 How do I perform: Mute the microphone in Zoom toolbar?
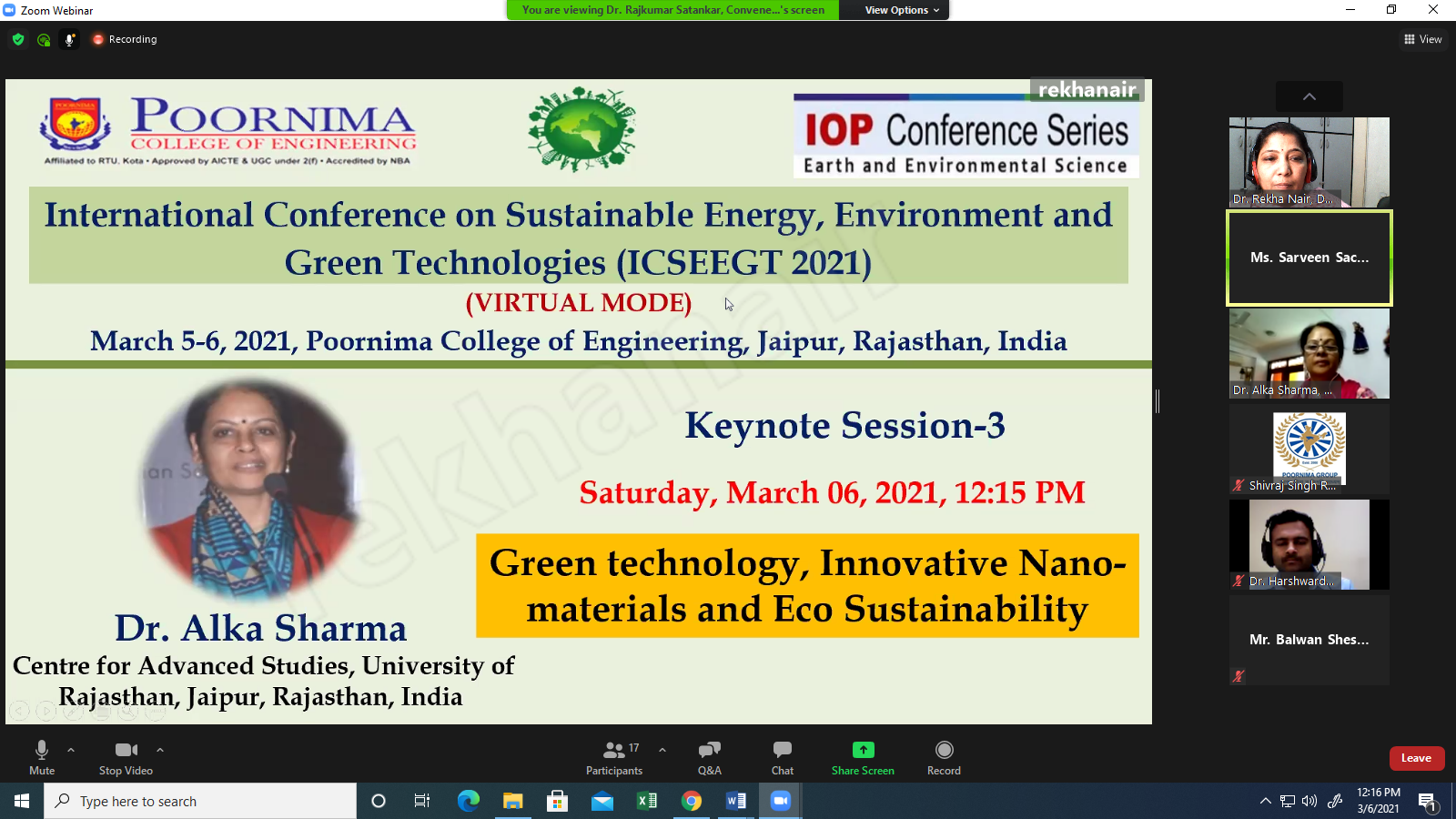(42, 757)
